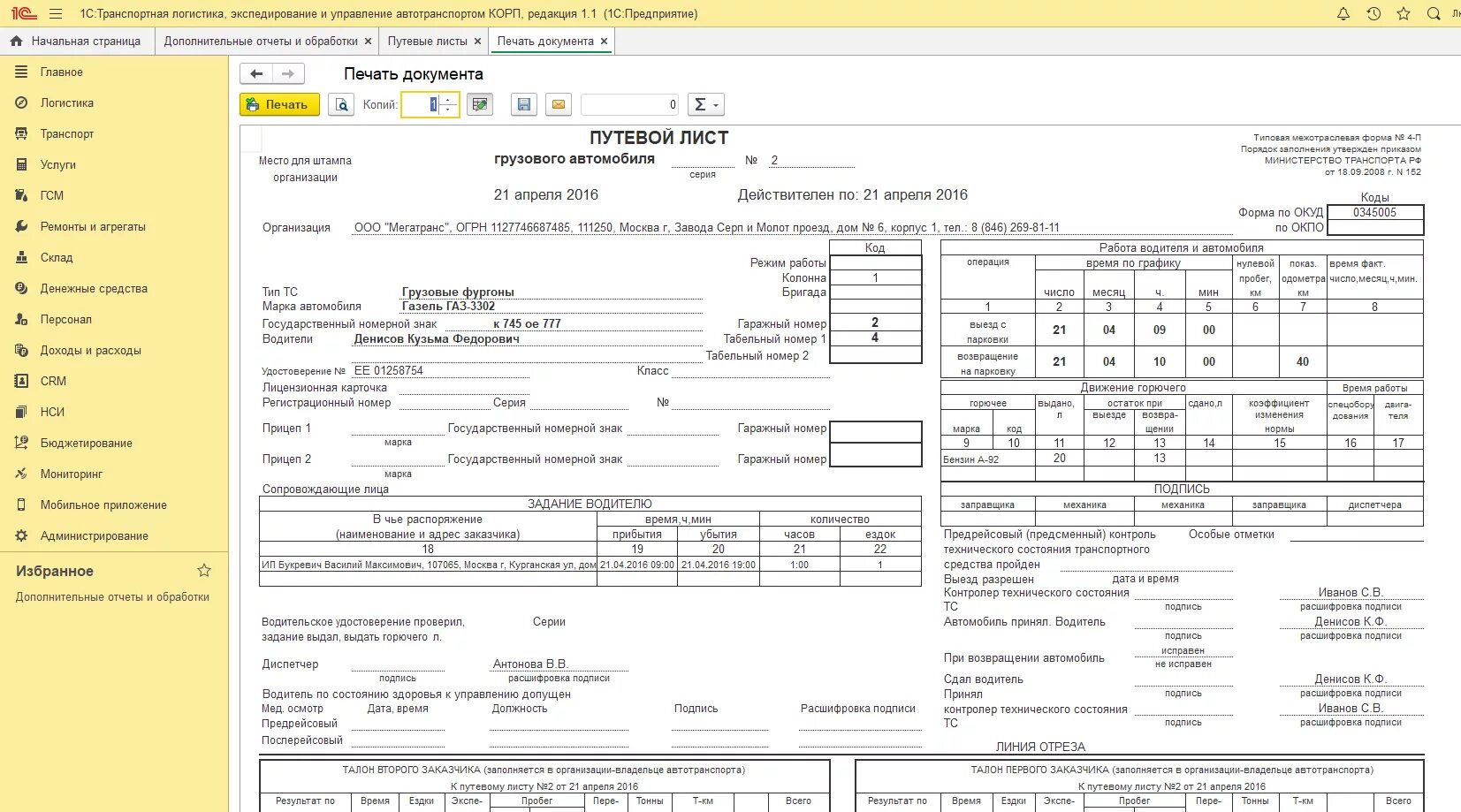This screenshot has height=812, width=1461.
Task: Select ПУТЕВОЙ ЛИСТ title text
Action: pyautogui.click(x=659, y=138)
